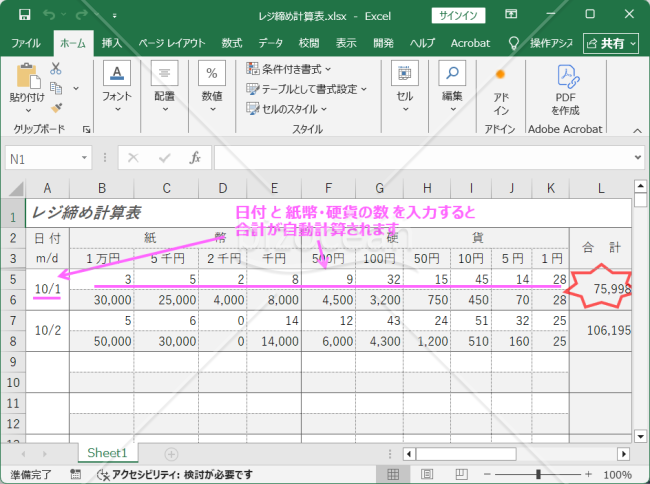Click the Redo arrow icon
The width and height of the screenshot is (650, 484).
(82, 15)
